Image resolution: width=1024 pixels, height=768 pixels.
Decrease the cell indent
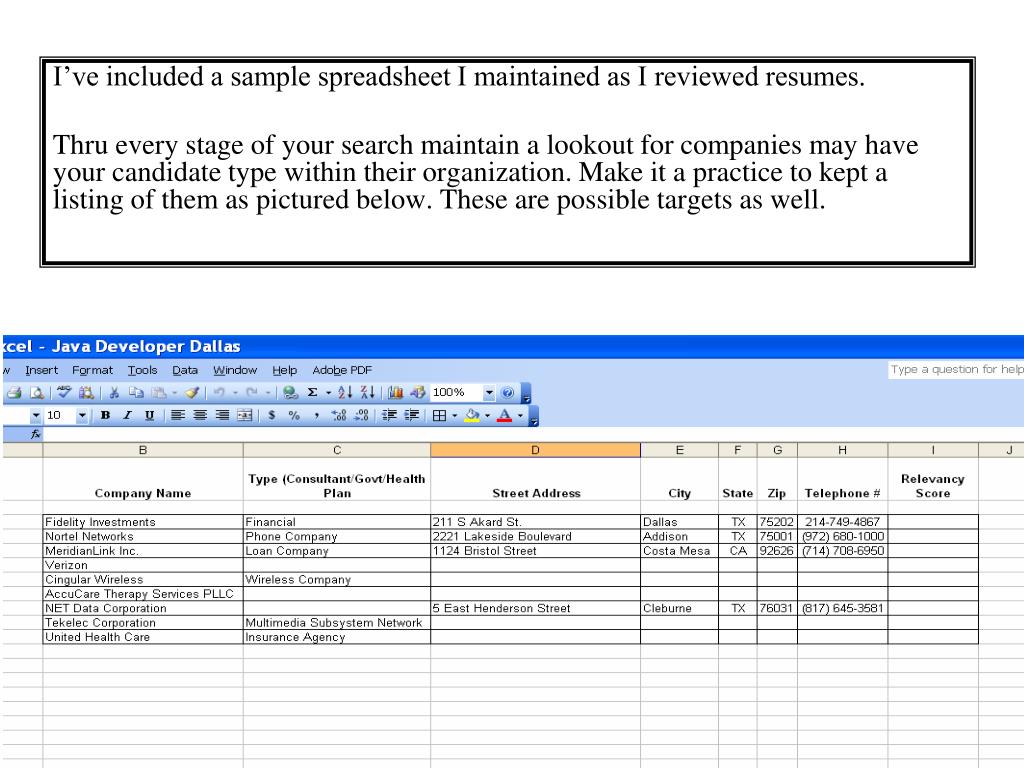pos(389,415)
